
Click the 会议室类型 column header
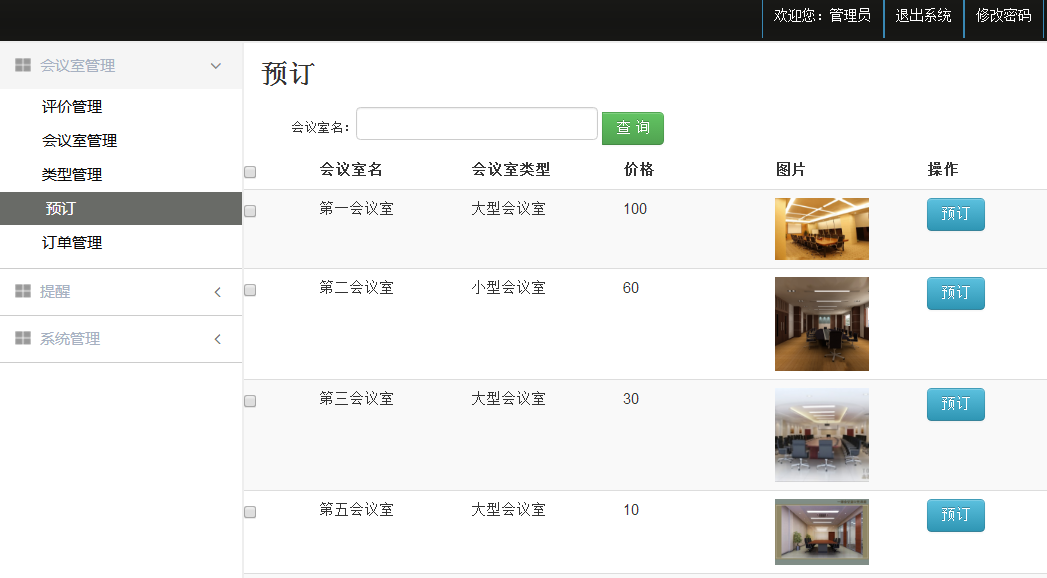(x=511, y=170)
